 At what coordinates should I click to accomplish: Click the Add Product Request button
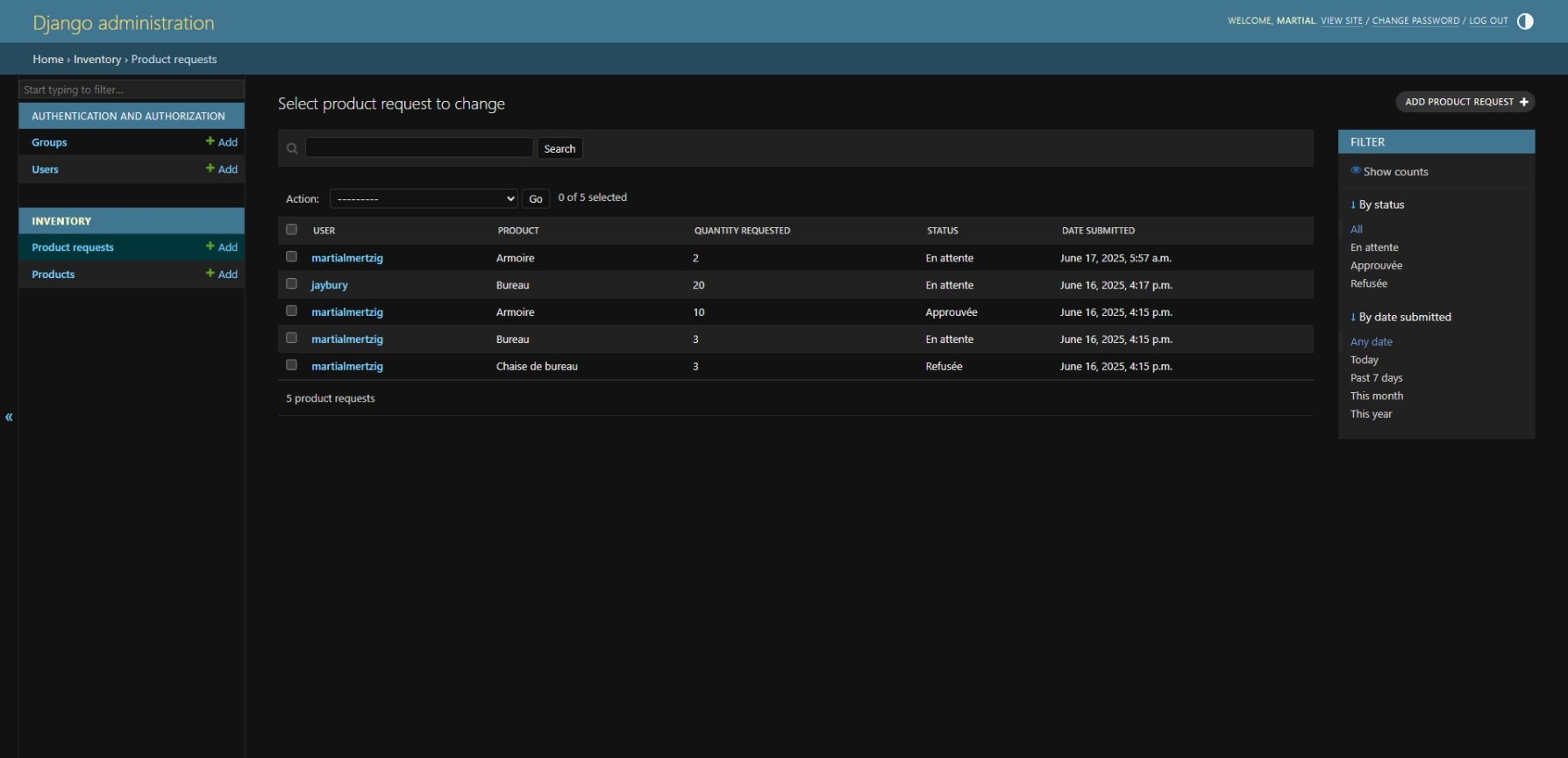click(x=1465, y=102)
